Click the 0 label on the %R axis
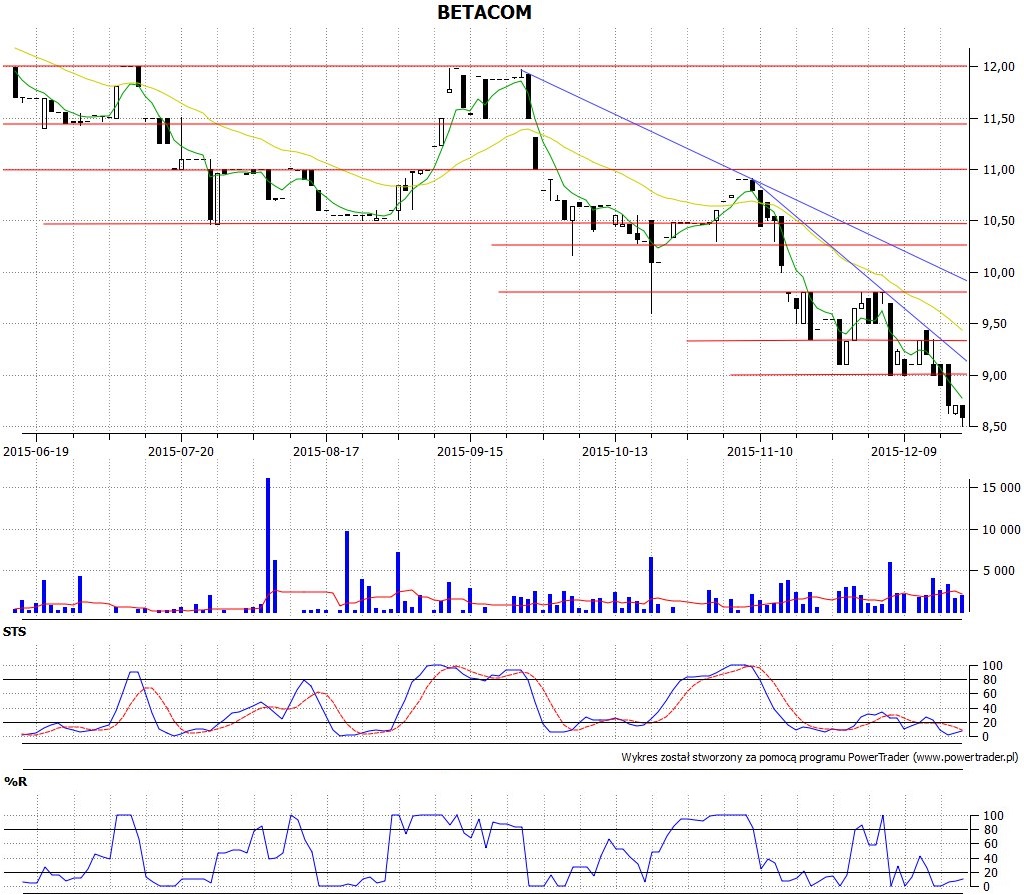1024x895 pixels. click(x=986, y=887)
